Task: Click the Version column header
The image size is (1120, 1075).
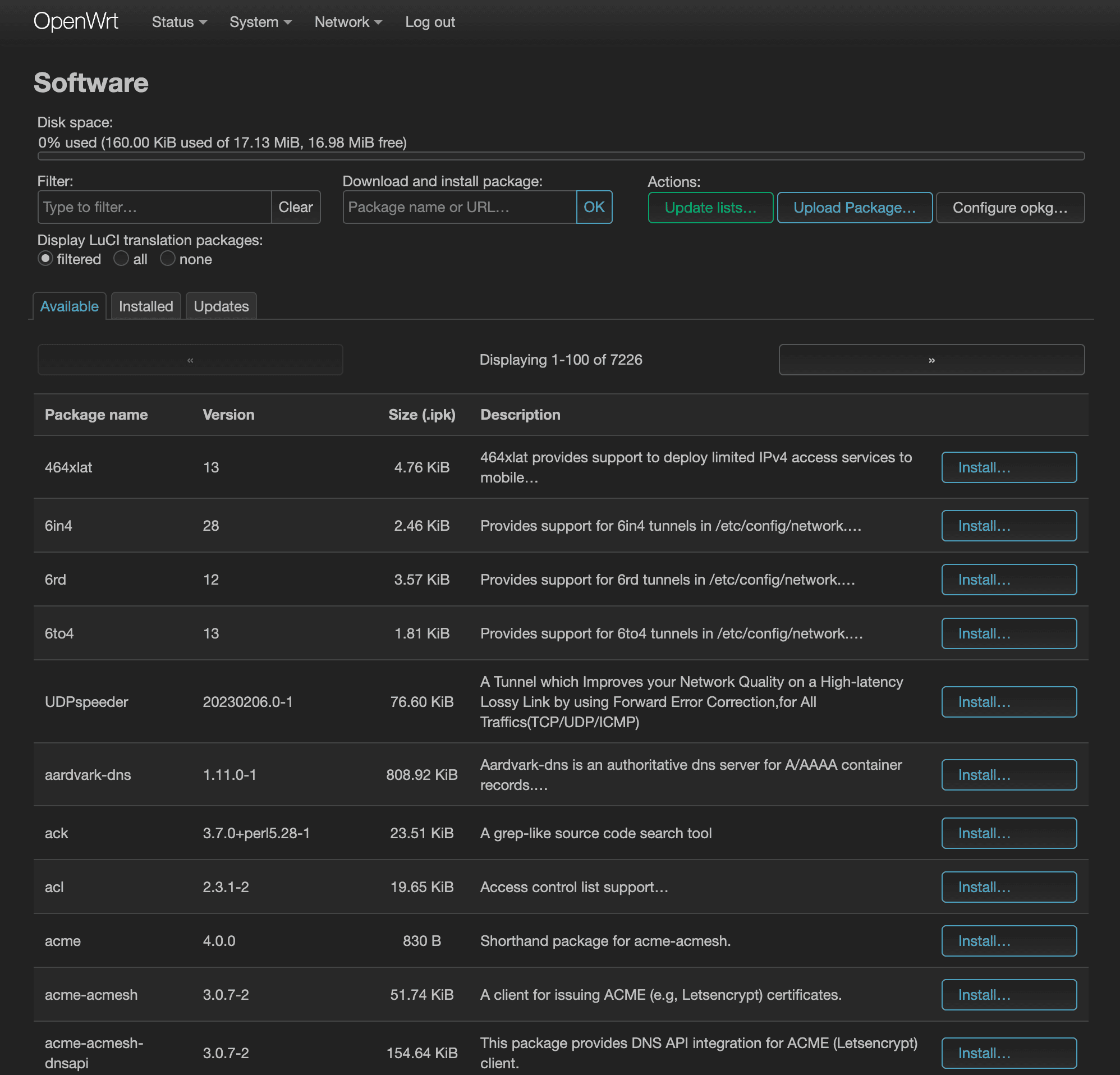Action: pos(228,415)
